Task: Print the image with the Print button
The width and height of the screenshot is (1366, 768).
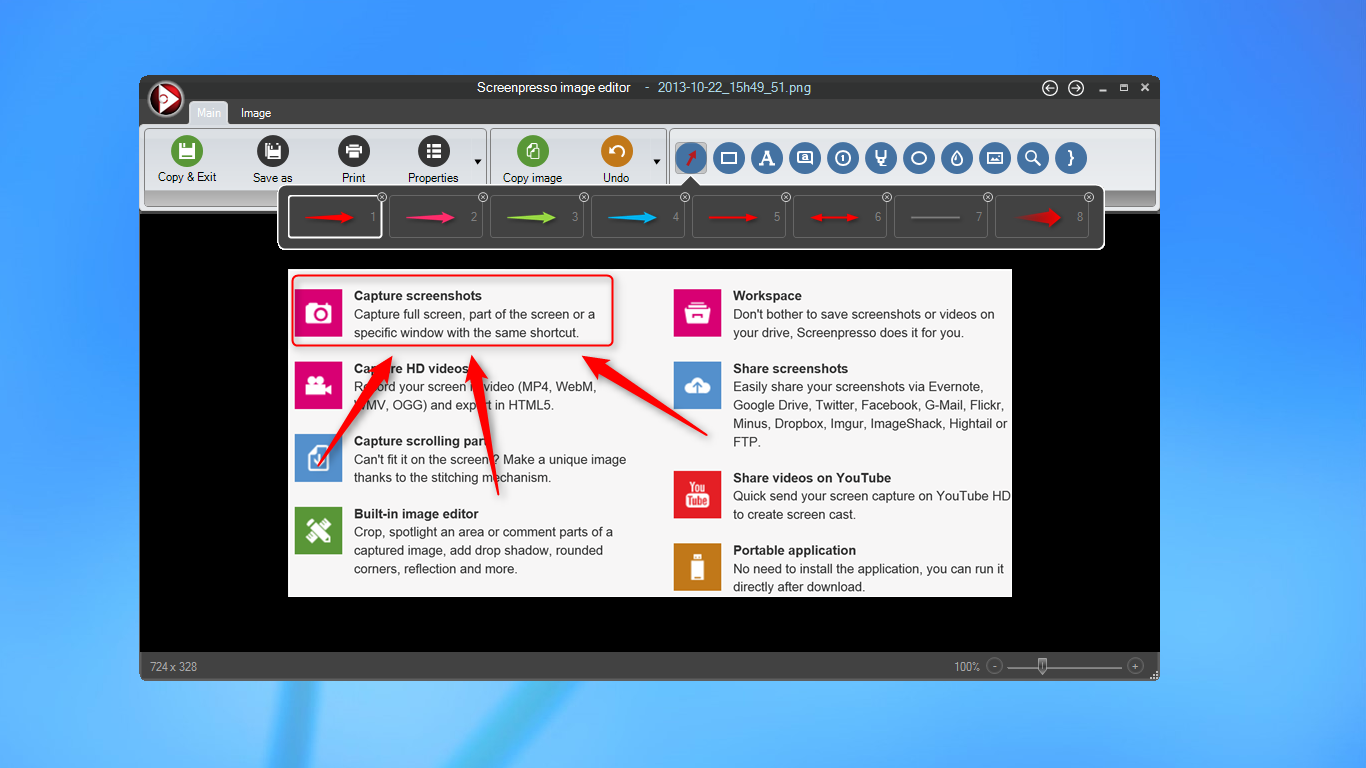Action: (354, 160)
